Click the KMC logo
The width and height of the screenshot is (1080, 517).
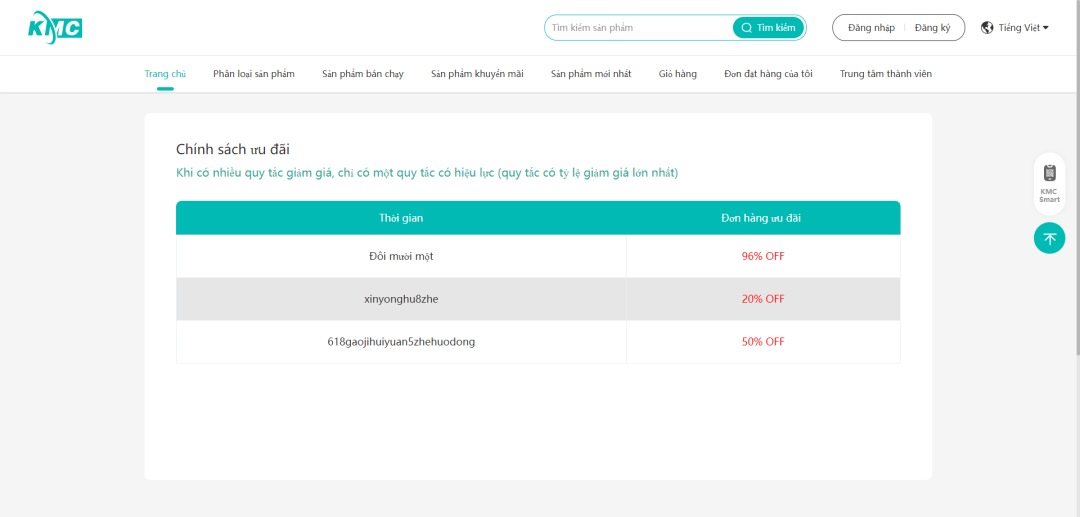(x=55, y=27)
